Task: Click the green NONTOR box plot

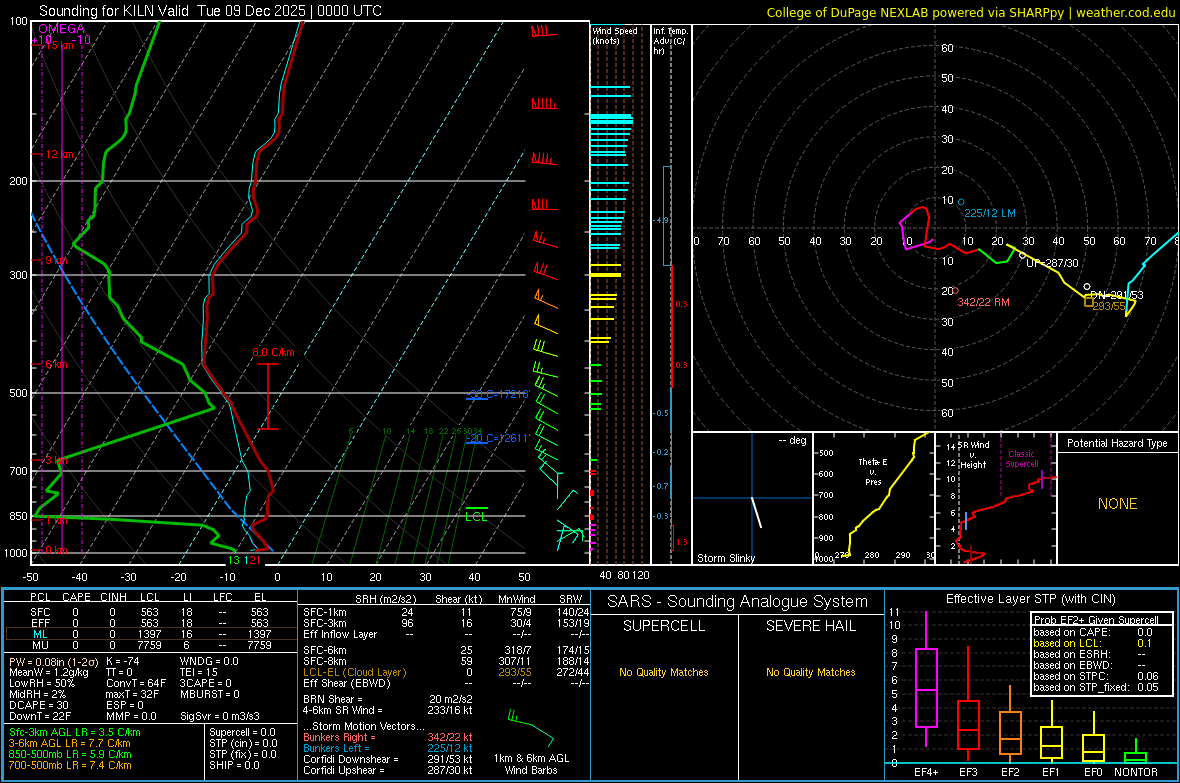Action: click(x=1136, y=752)
